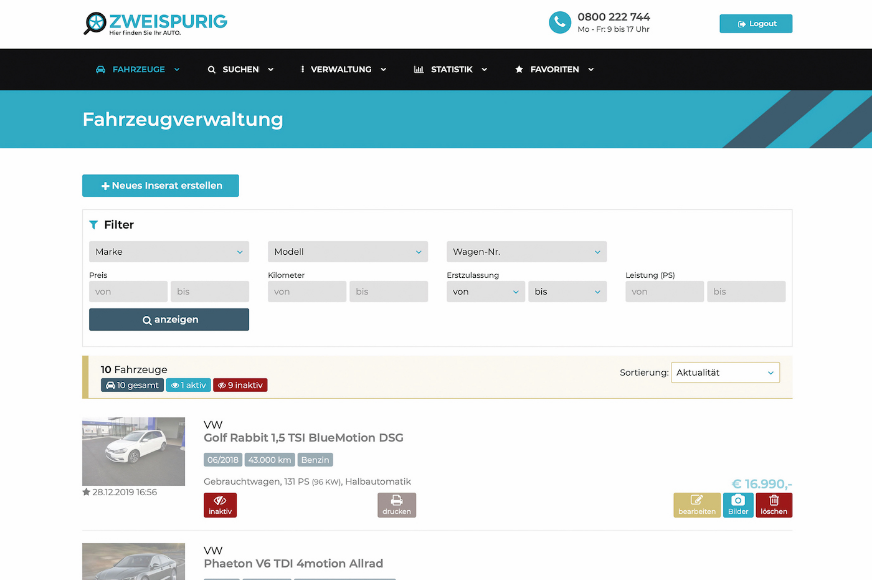Filter by the 1 aktiv badge
872x580 pixels.
point(189,385)
